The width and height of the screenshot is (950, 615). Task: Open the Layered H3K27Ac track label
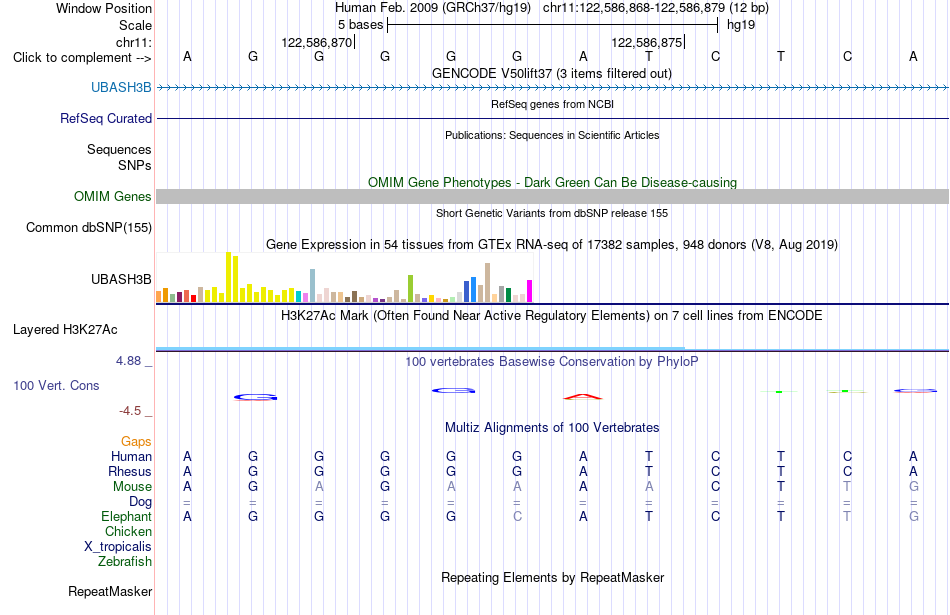tap(65, 330)
